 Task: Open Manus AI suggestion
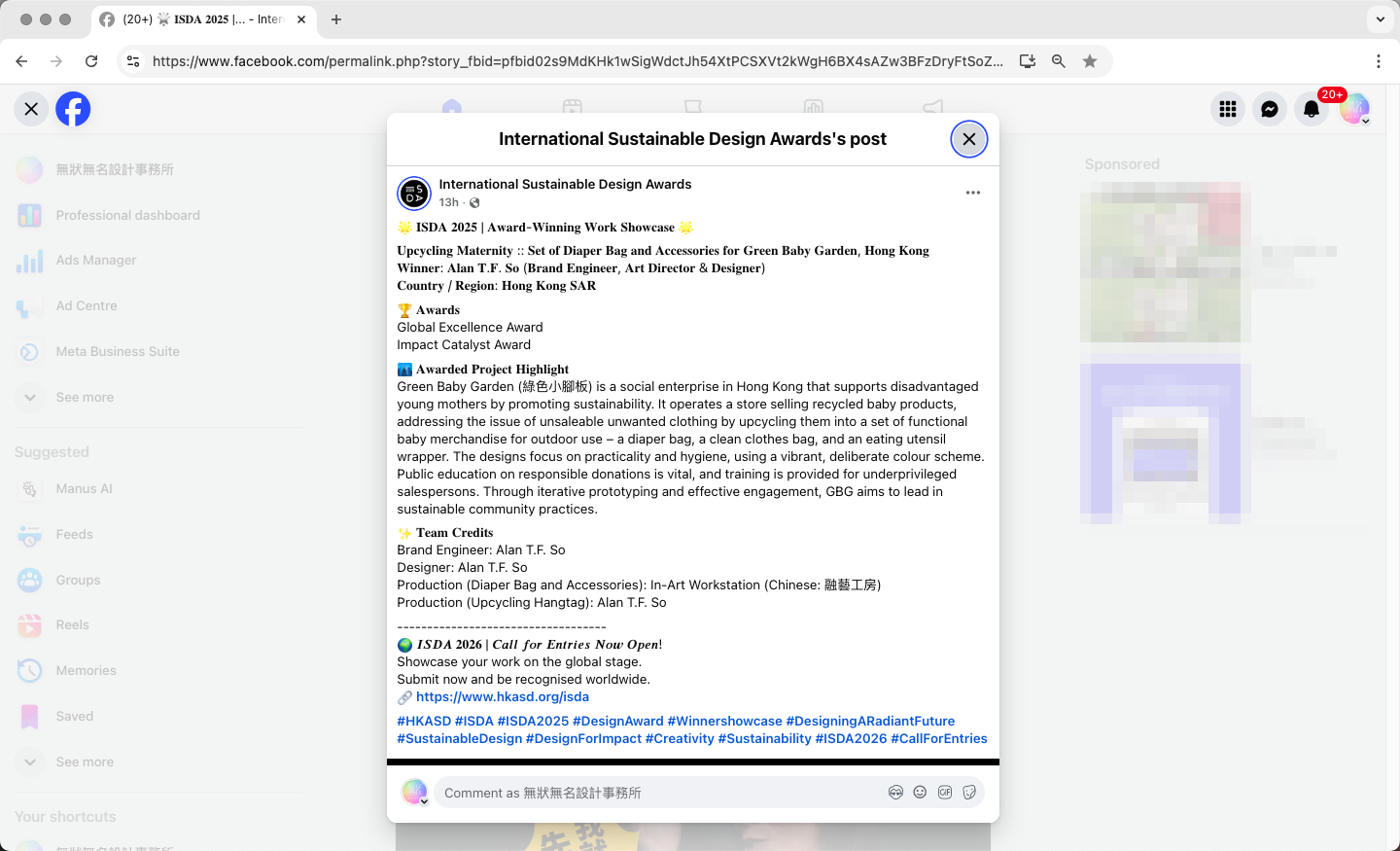157,488
